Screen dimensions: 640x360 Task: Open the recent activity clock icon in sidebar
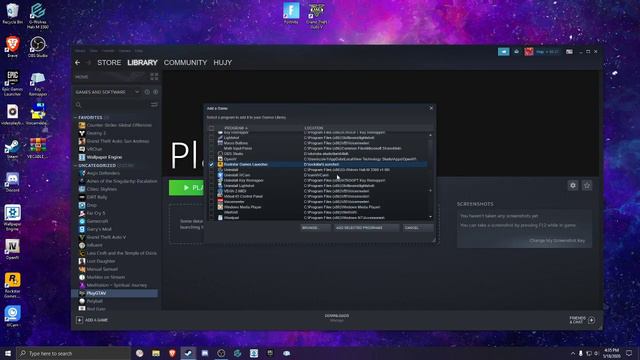[147, 92]
